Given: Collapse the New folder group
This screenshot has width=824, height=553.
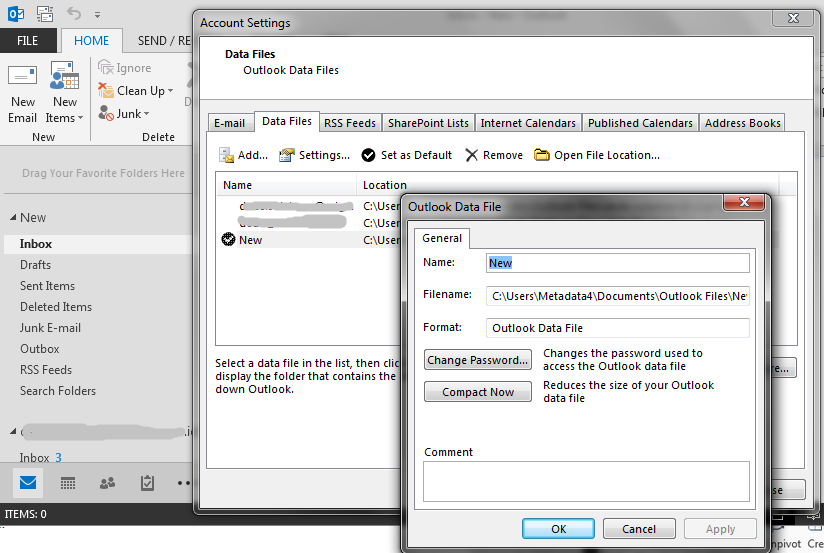Looking at the screenshot, I should 13,217.
